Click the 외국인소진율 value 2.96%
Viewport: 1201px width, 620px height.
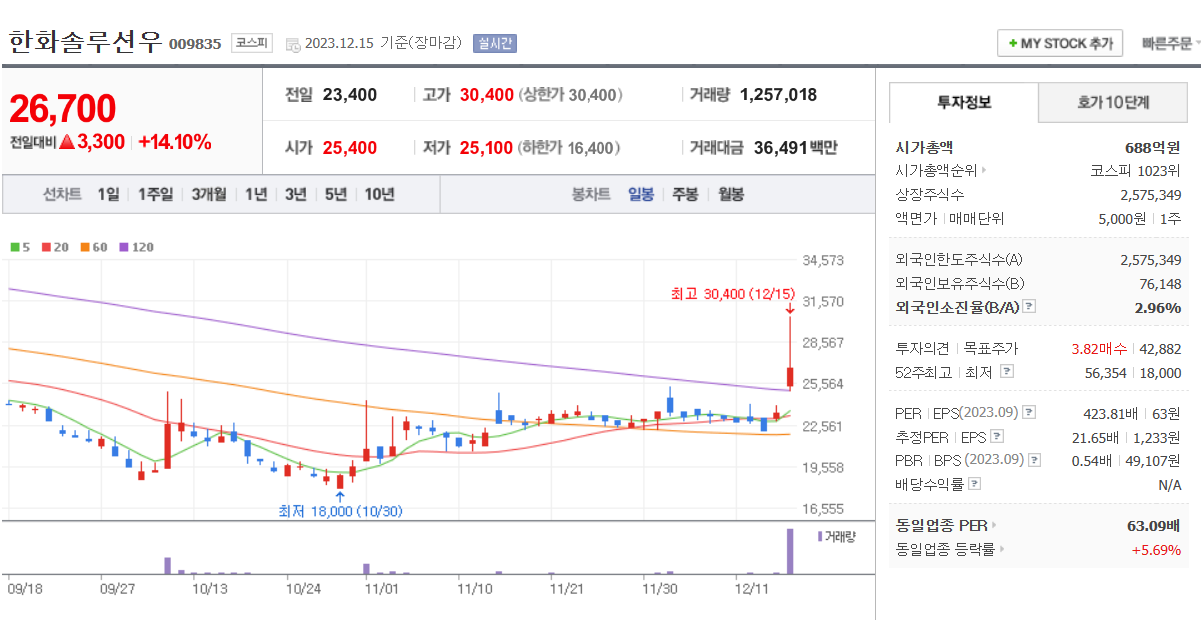(1158, 307)
